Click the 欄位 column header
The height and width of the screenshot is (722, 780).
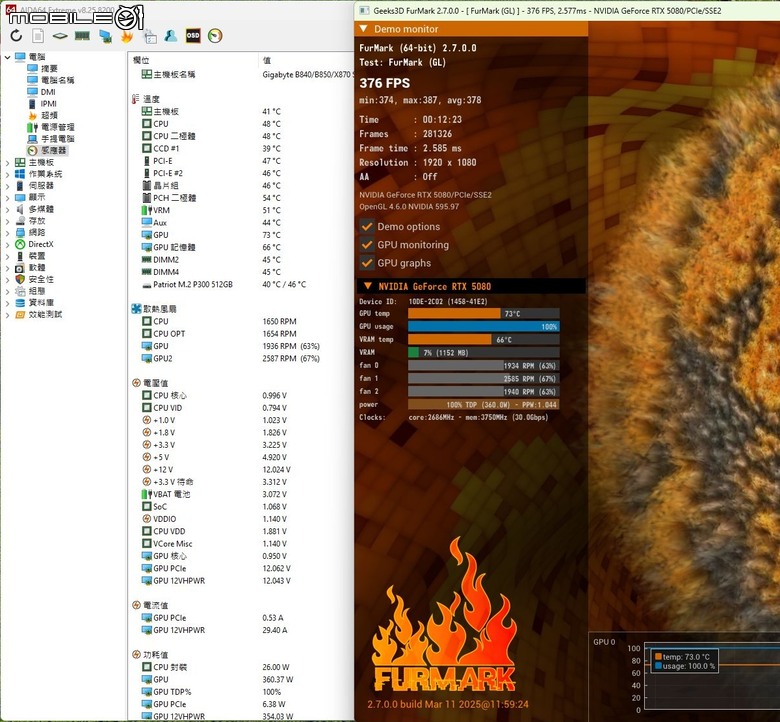pos(141,60)
